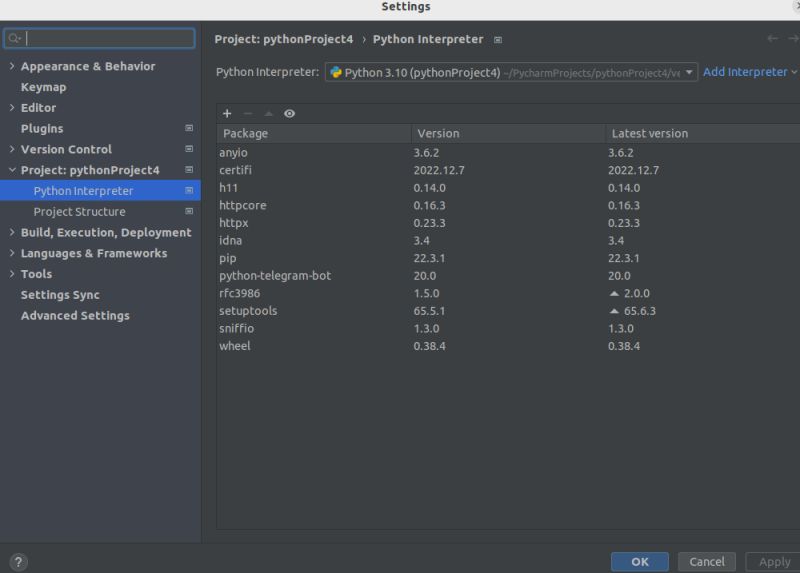Click the plus icon to install a package
The image size is (800, 573).
(227, 113)
